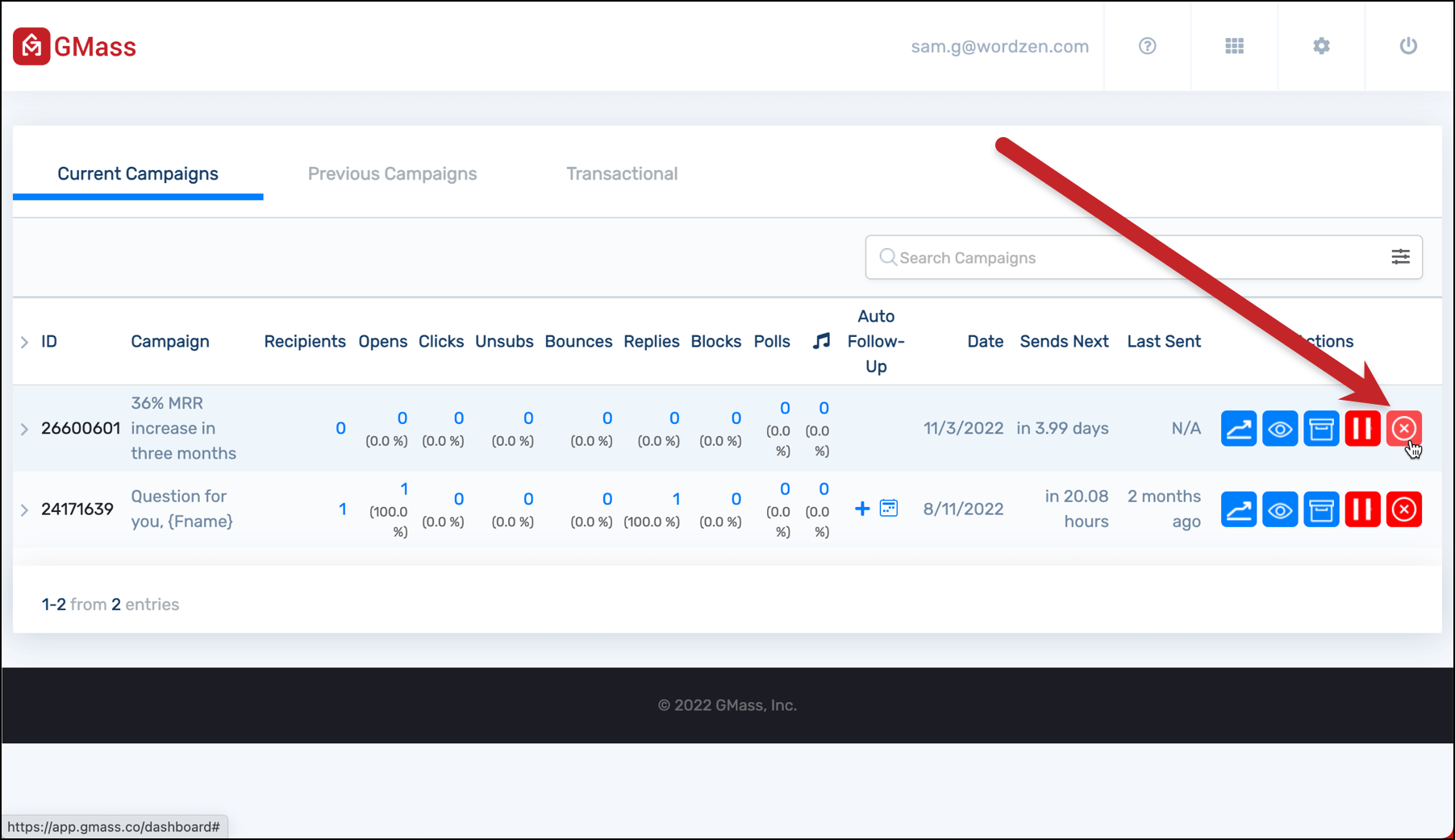Viewport: 1455px width, 840px height.
Task: Open '36% MRR increase in three months' campaign
Action: [x=184, y=428]
